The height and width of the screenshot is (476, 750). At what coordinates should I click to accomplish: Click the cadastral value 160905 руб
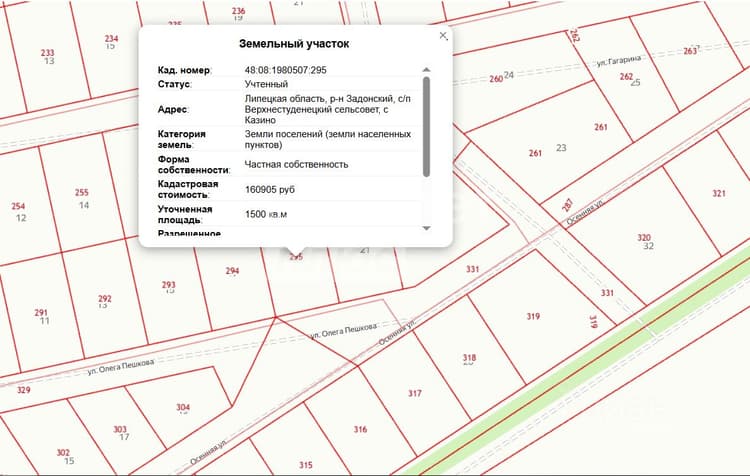tap(270, 189)
